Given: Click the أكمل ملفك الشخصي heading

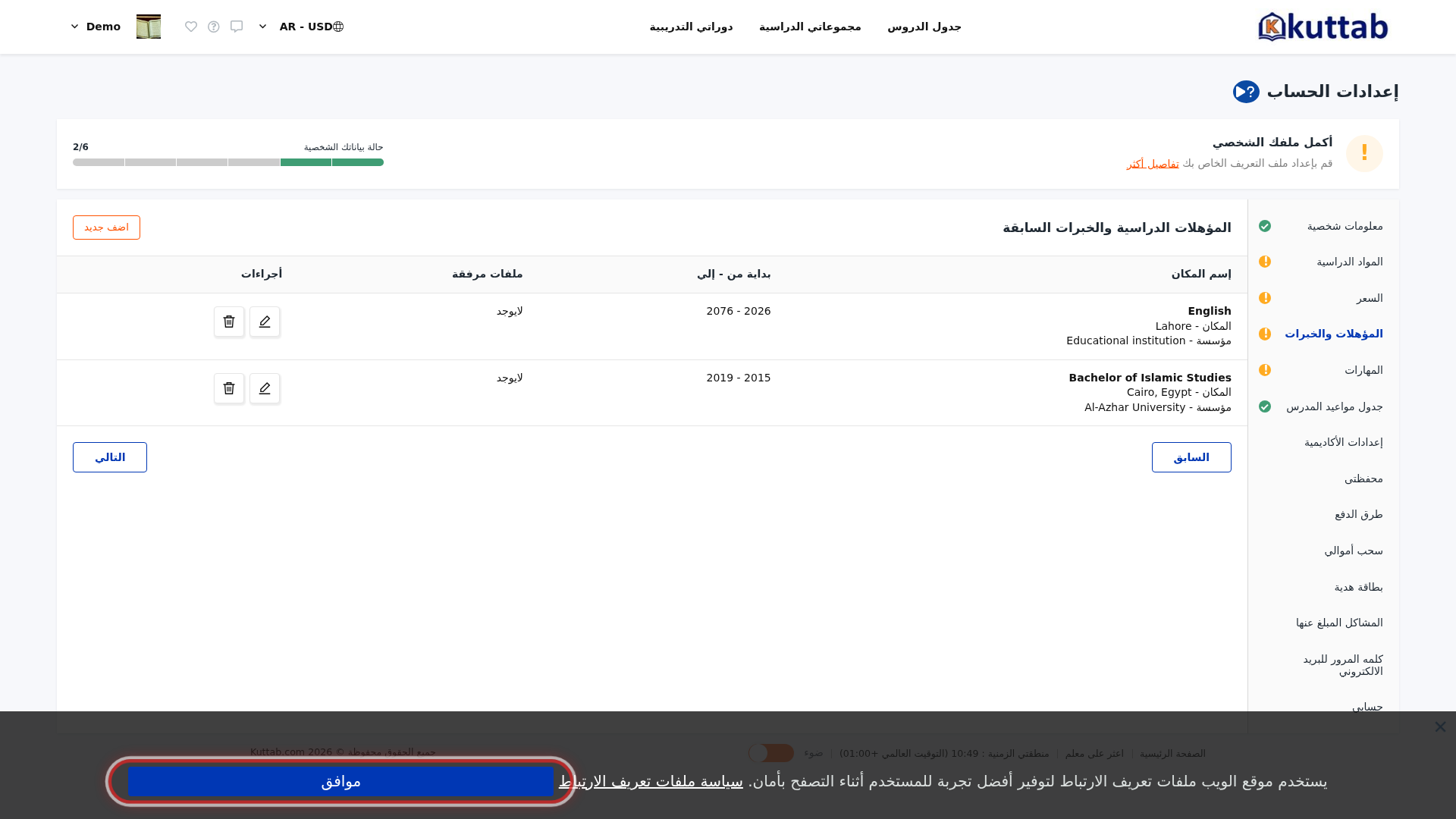Looking at the screenshot, I should click(x=1272, y=143).
